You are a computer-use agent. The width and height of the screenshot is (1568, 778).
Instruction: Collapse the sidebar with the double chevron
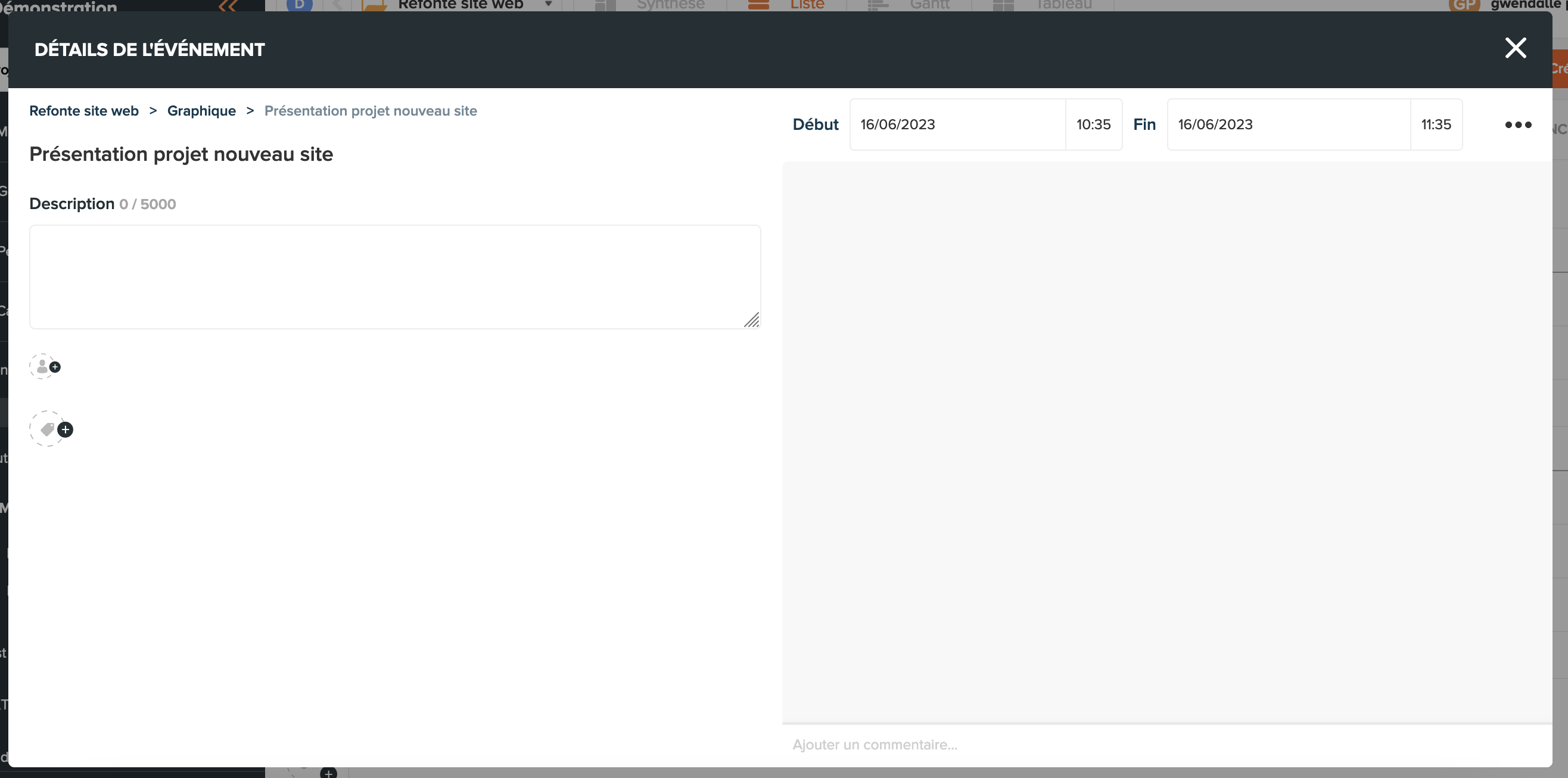pos(228,5)
